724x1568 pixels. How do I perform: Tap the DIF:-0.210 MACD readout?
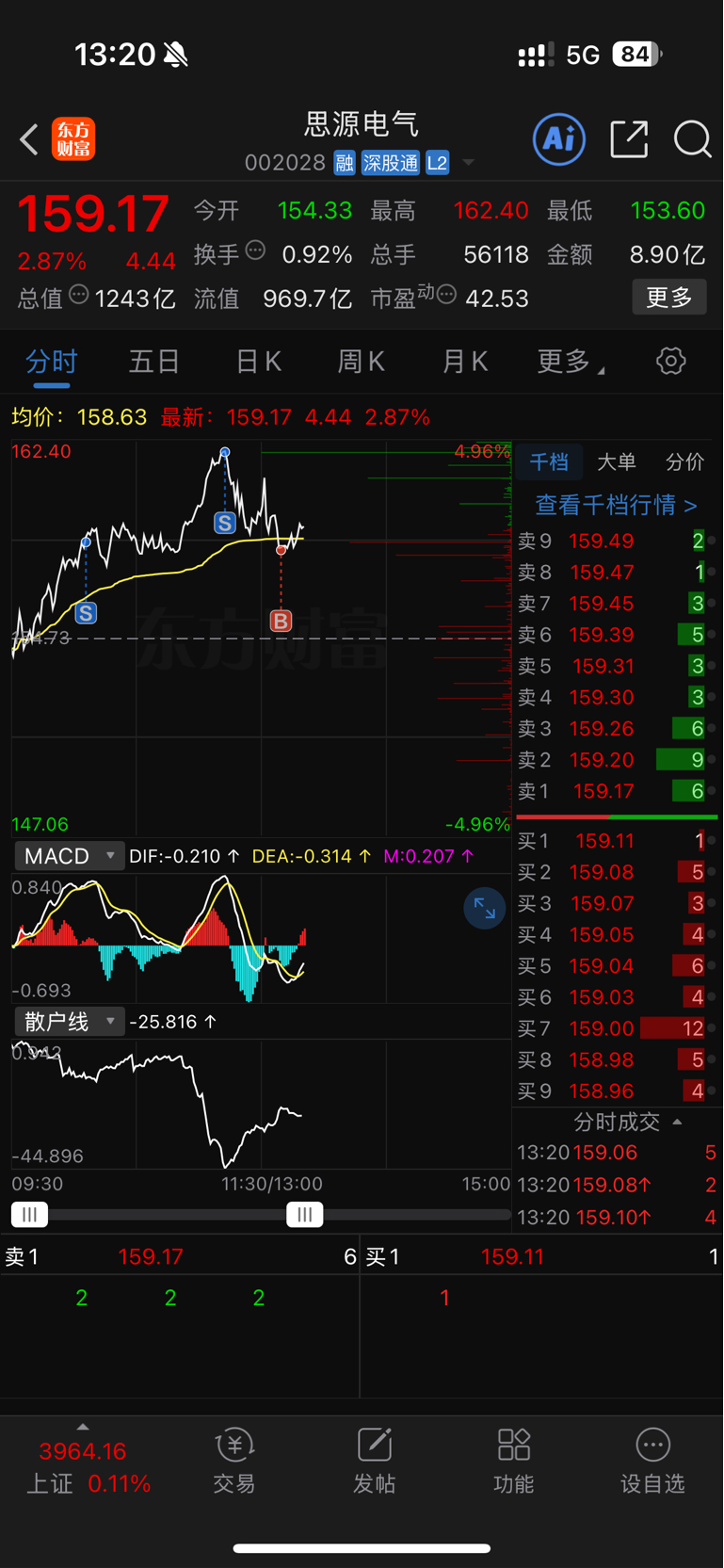(x=185, y=856)
